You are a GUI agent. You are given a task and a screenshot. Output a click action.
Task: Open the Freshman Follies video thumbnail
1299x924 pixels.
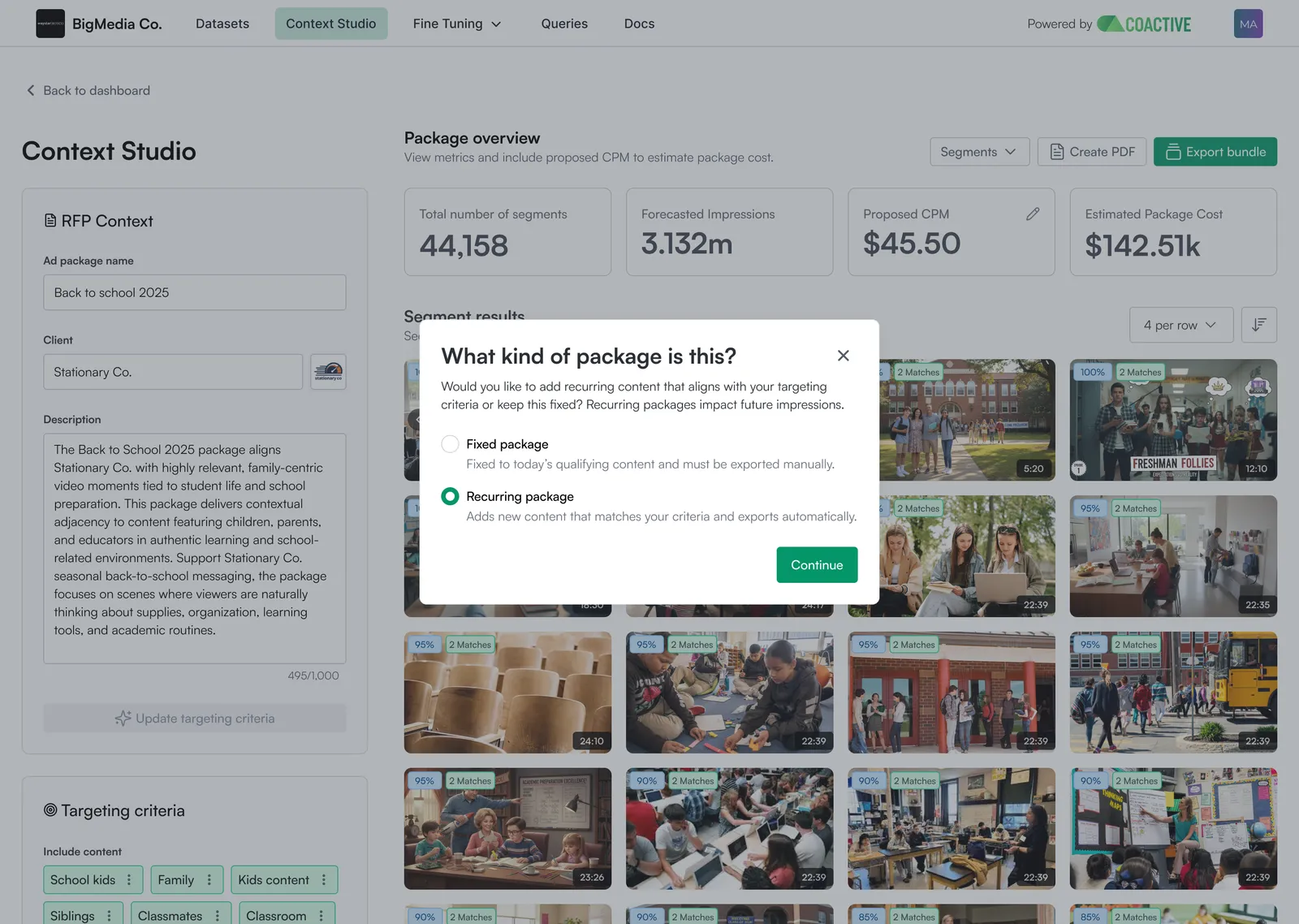1173,420
